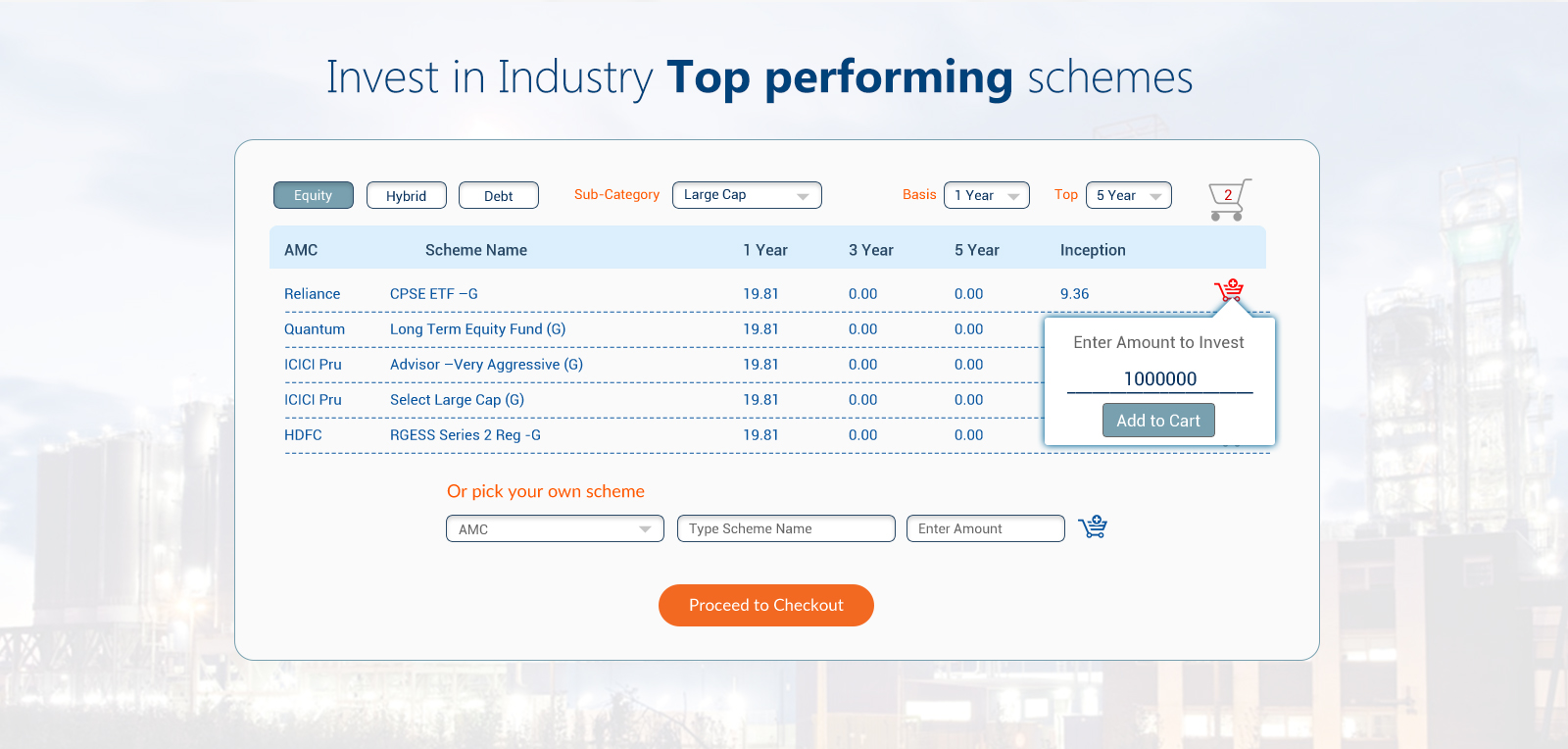1568x749 pixels.
Task: Expand the Basis 1 Year dropdown
Action: (986, 195)
